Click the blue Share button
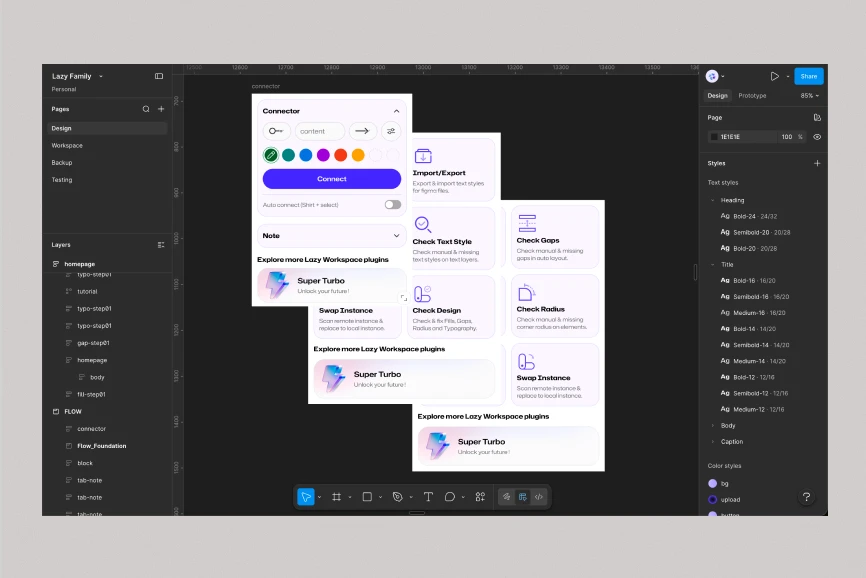 [808, 76]
